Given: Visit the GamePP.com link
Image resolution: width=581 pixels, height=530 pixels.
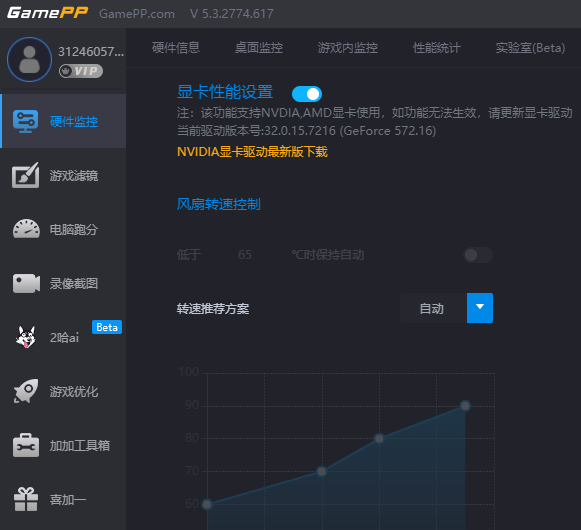Looking at the screenshot, I should point(137,14).
